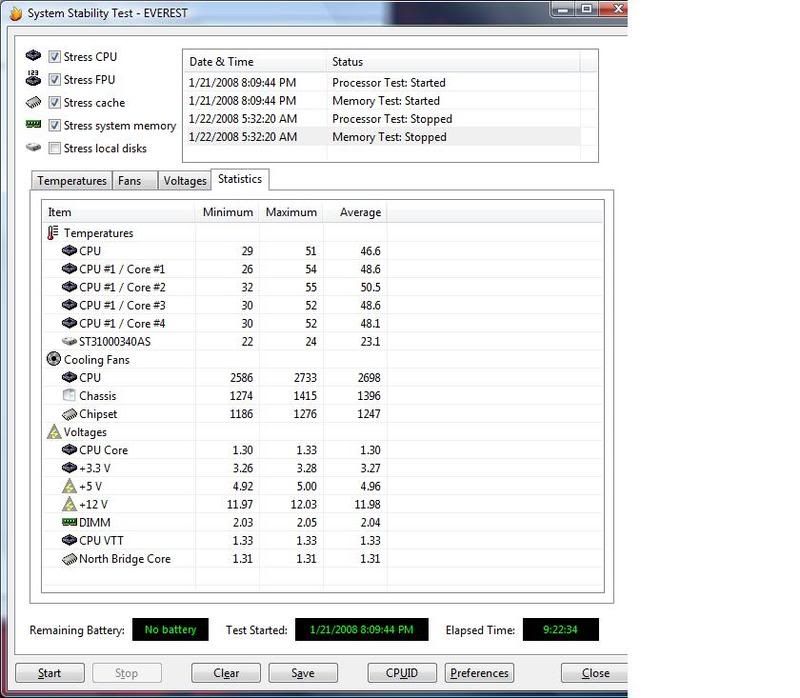Click the Status log column header
This screenshot has height=698, width=800.
[x=453, y=62]
